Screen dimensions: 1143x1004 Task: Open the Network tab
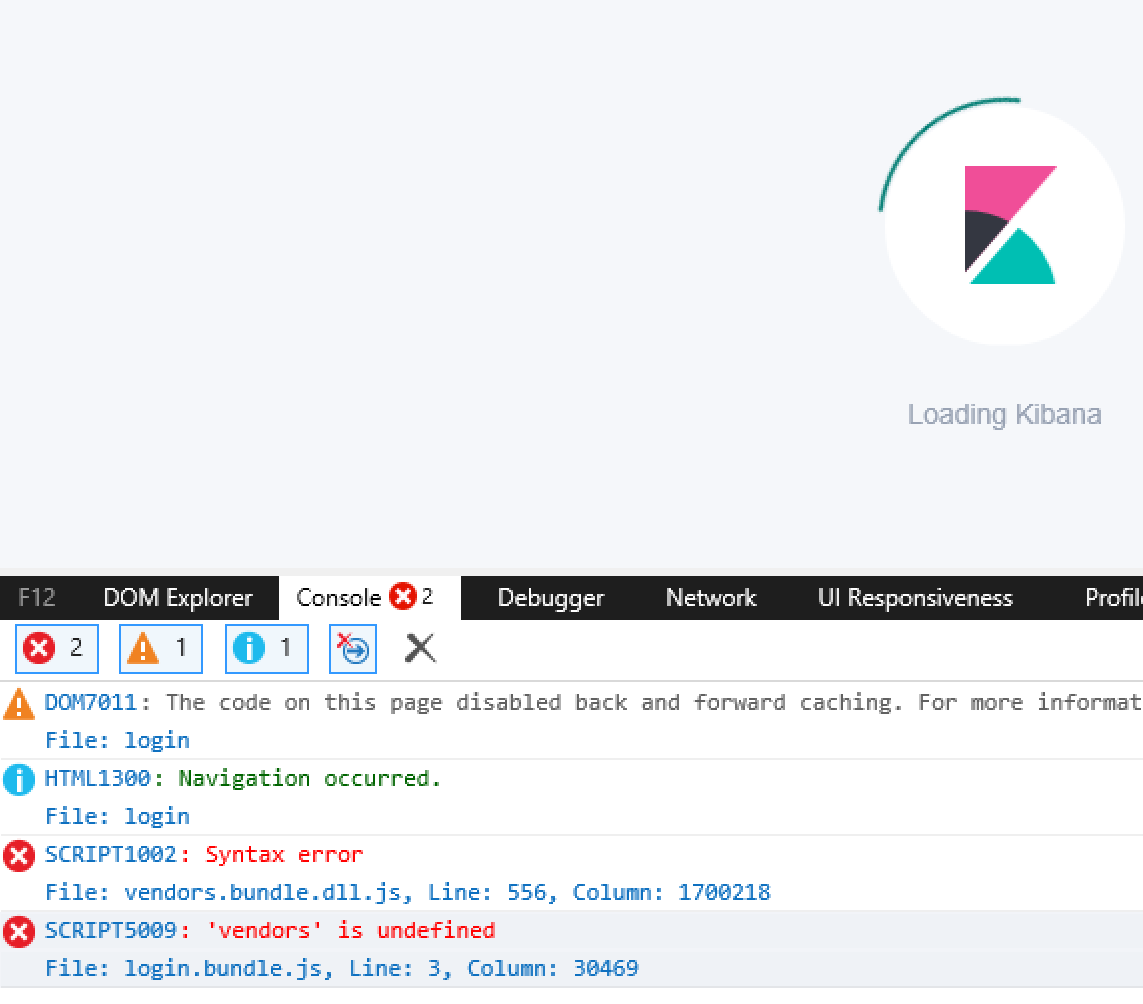[x=711, y=598]
